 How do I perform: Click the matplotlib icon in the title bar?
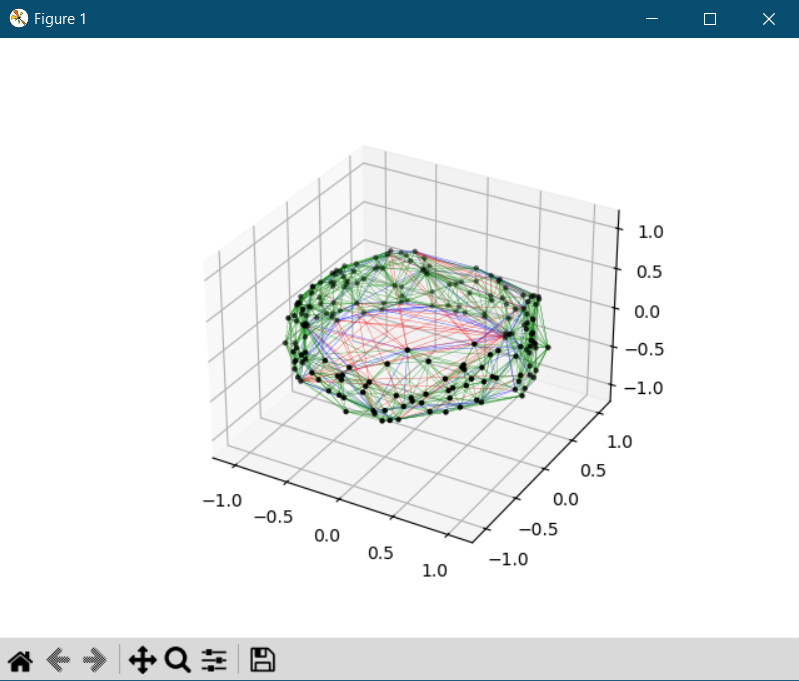coord(19,18)
